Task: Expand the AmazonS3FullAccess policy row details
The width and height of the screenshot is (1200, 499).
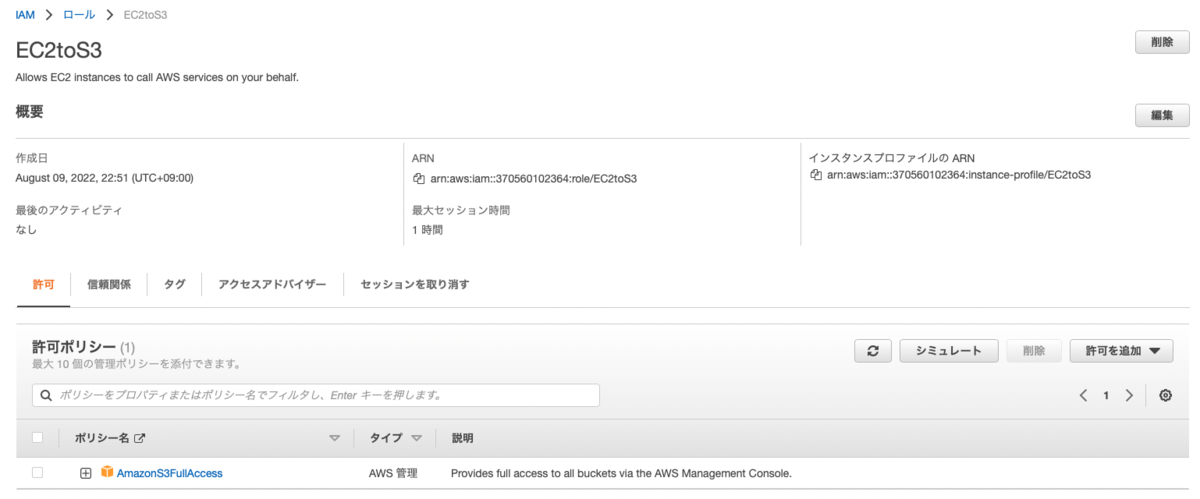Action: coord(86,473)
